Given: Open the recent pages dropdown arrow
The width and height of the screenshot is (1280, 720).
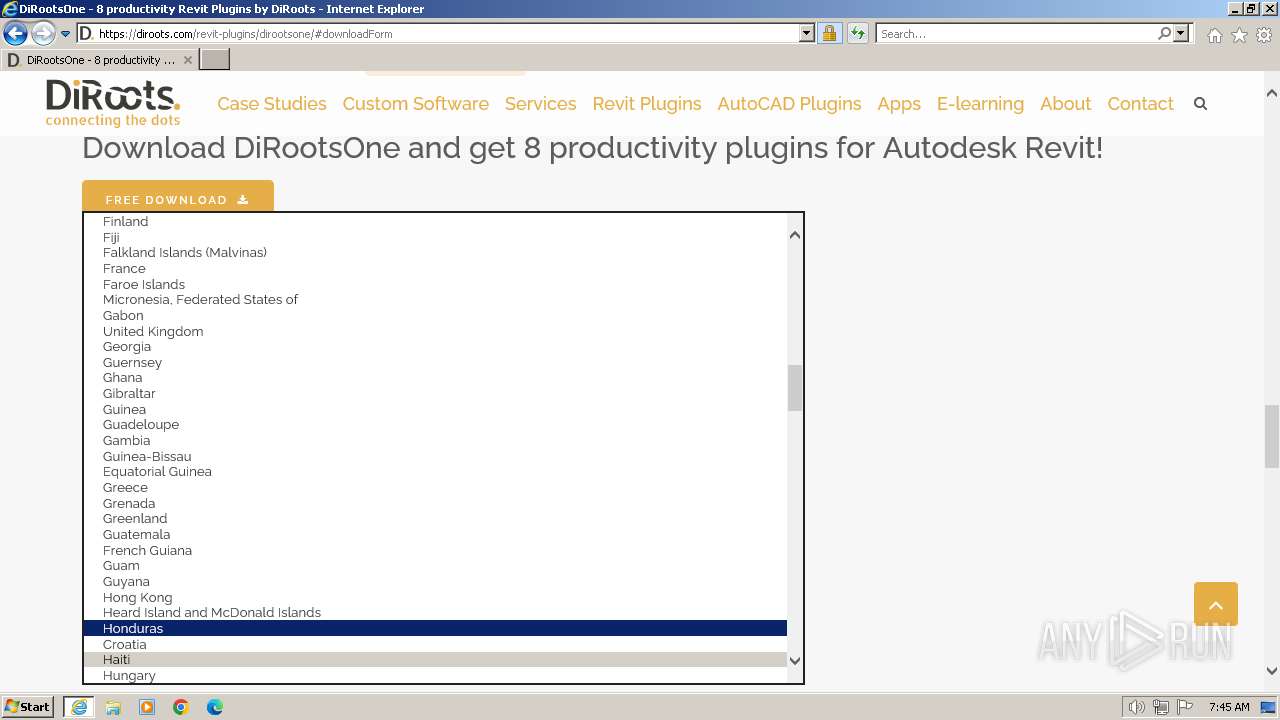Looking at the screenshot, I should pyautogui.click(x=65, y=34).
